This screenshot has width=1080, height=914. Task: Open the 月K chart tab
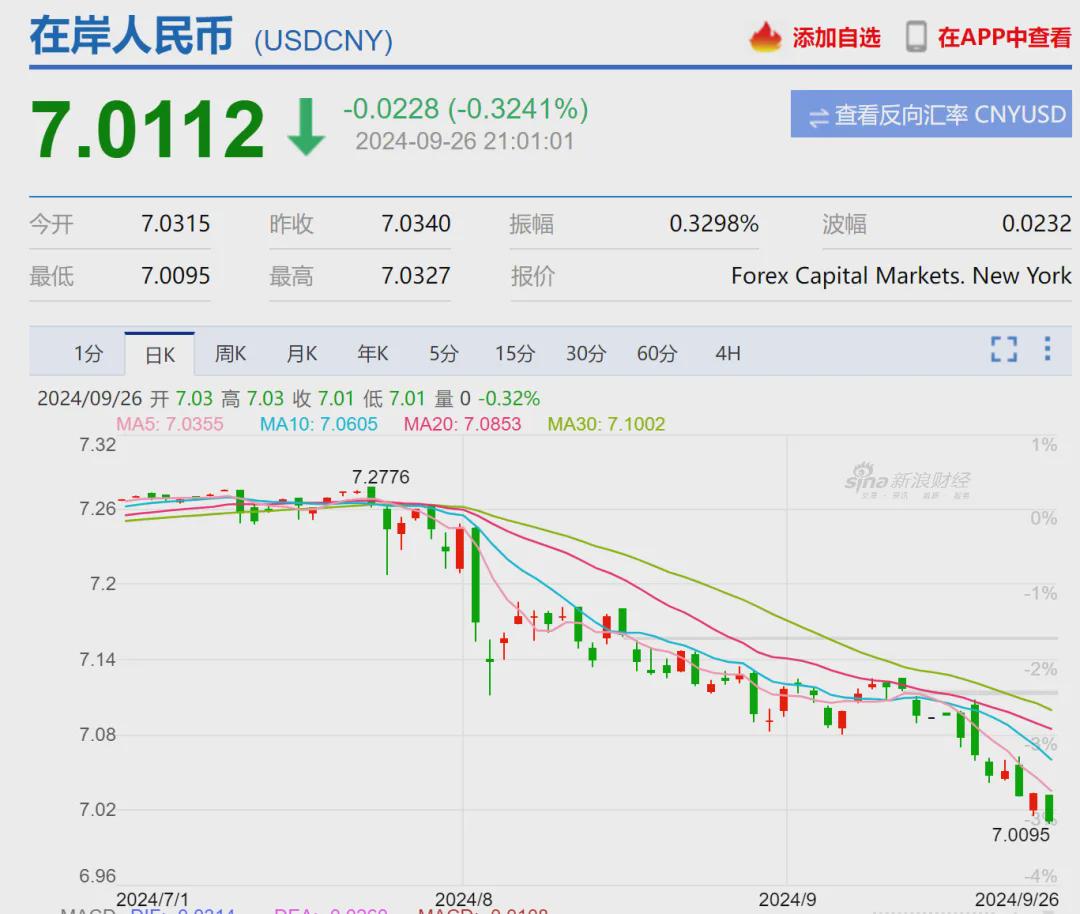click(x=302, y=354)
